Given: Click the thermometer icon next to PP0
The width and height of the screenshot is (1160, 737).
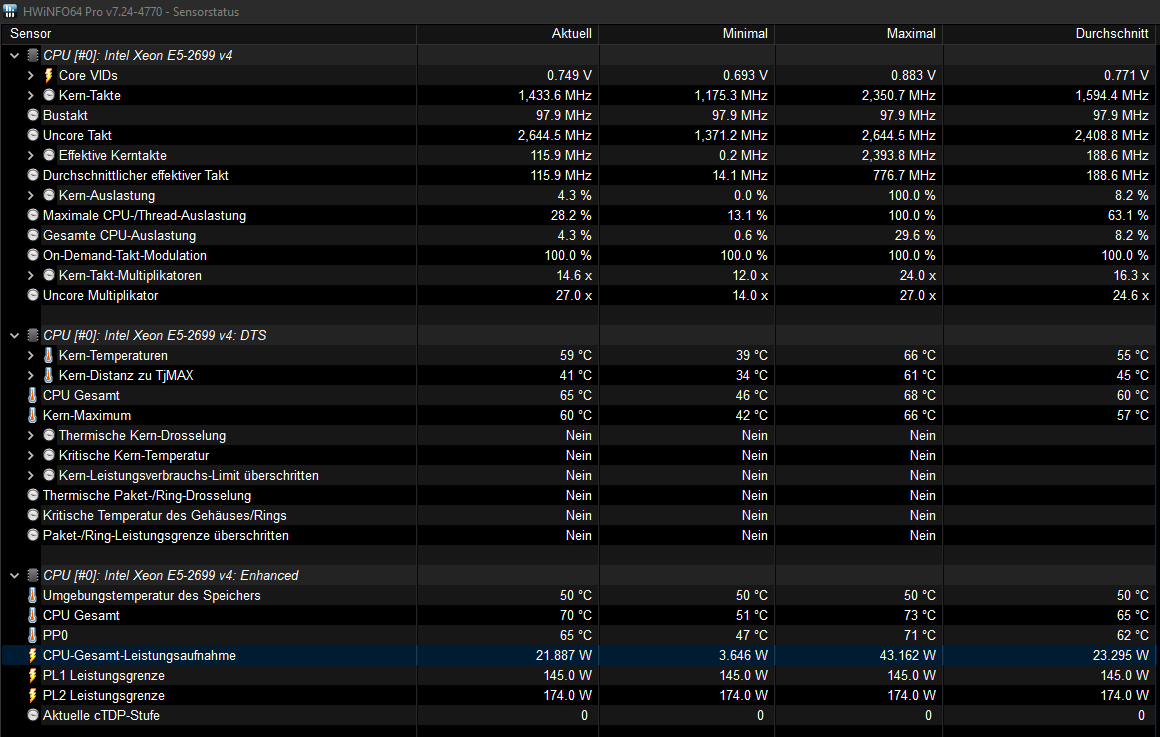Looking at the screenshot, I should pos(33,635).
